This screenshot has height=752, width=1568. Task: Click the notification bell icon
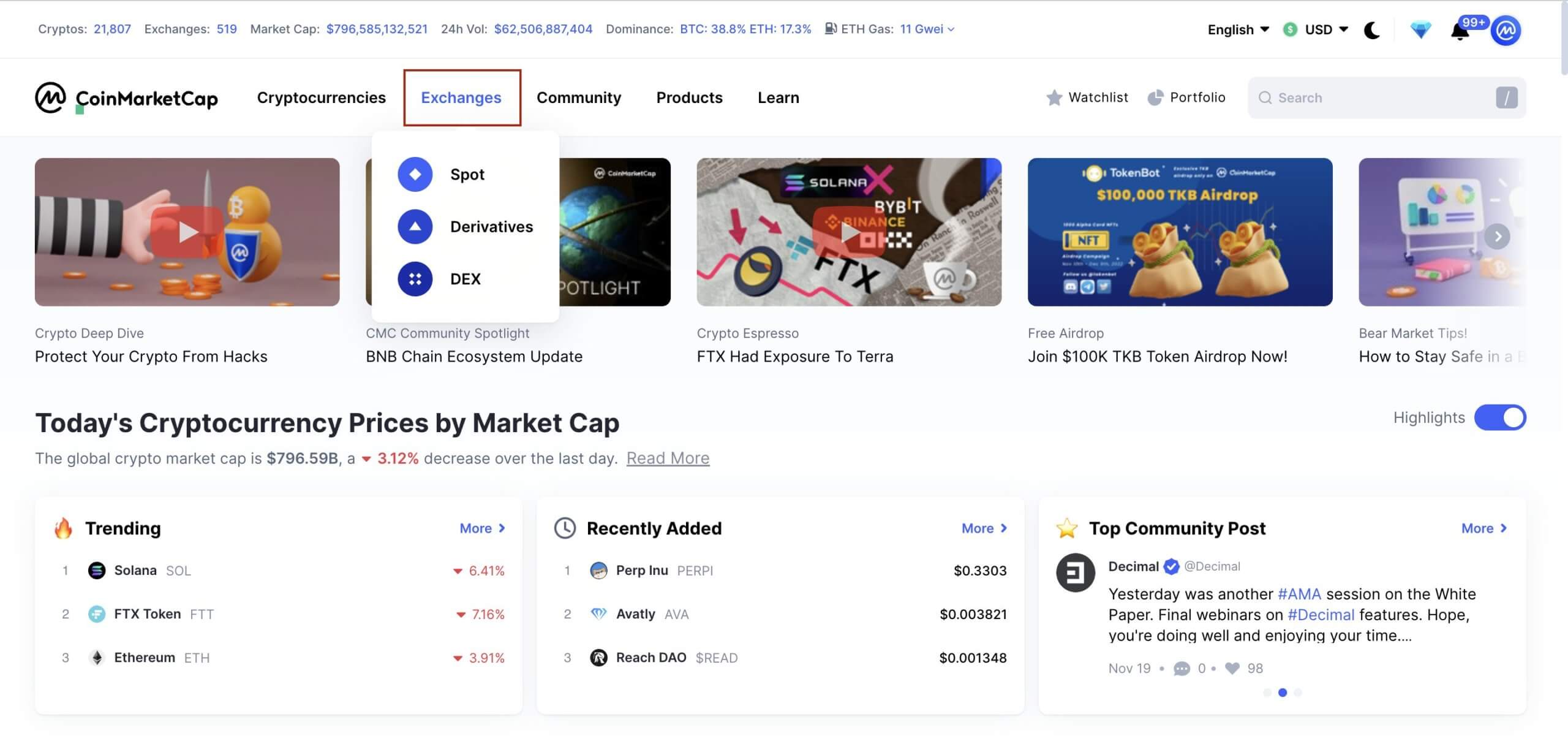tap(1460, 31)
